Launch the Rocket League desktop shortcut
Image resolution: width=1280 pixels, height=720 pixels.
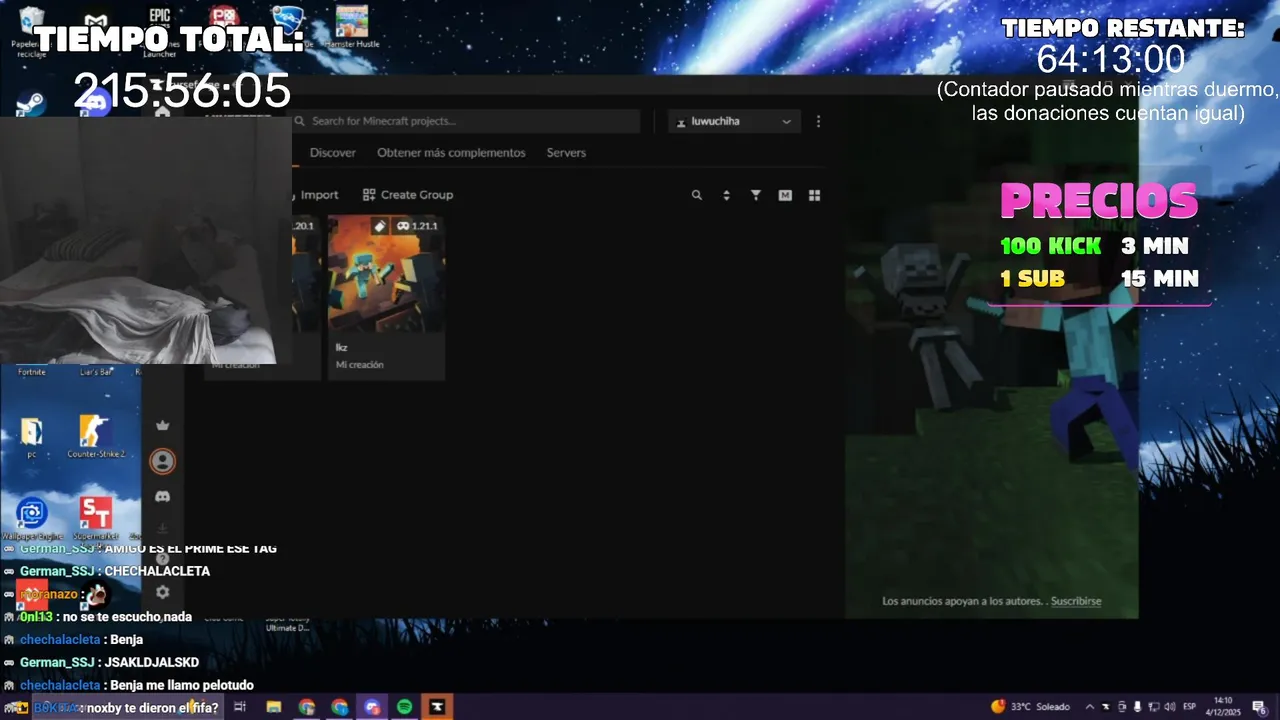click(x=289, y=22)
